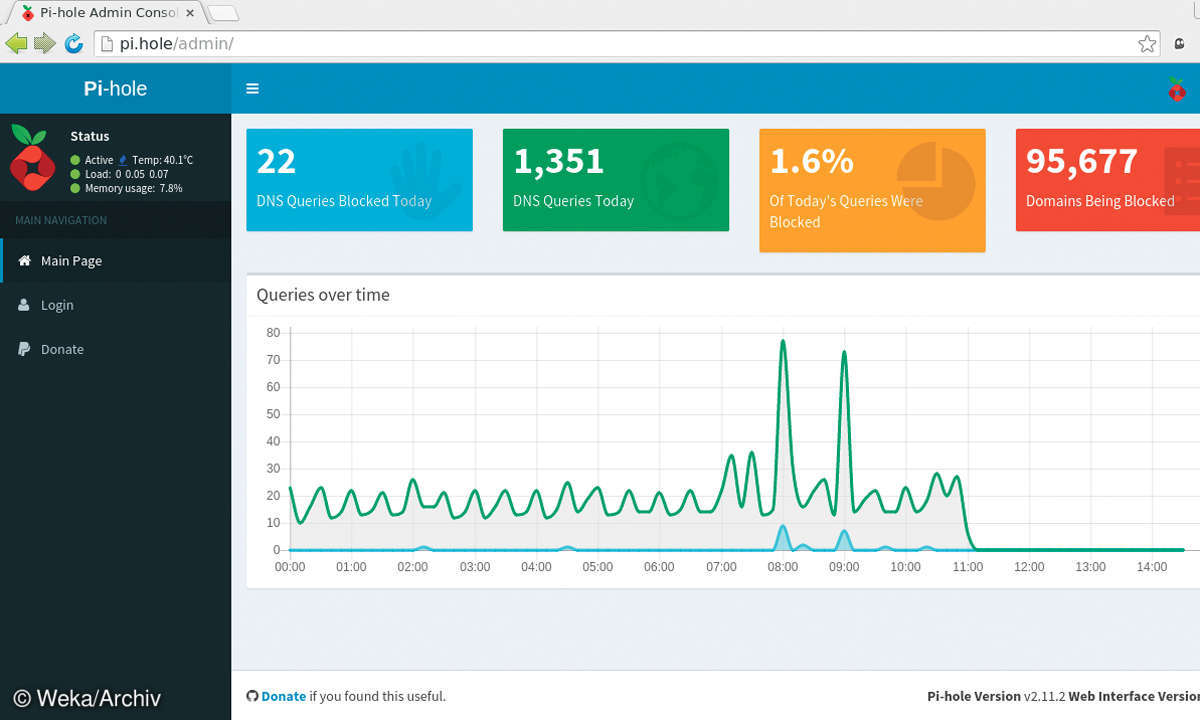This screenshot has width=1200, height=720.
Task: Click the PayPal icon beside Donate
Action: (x=24, y=349)
